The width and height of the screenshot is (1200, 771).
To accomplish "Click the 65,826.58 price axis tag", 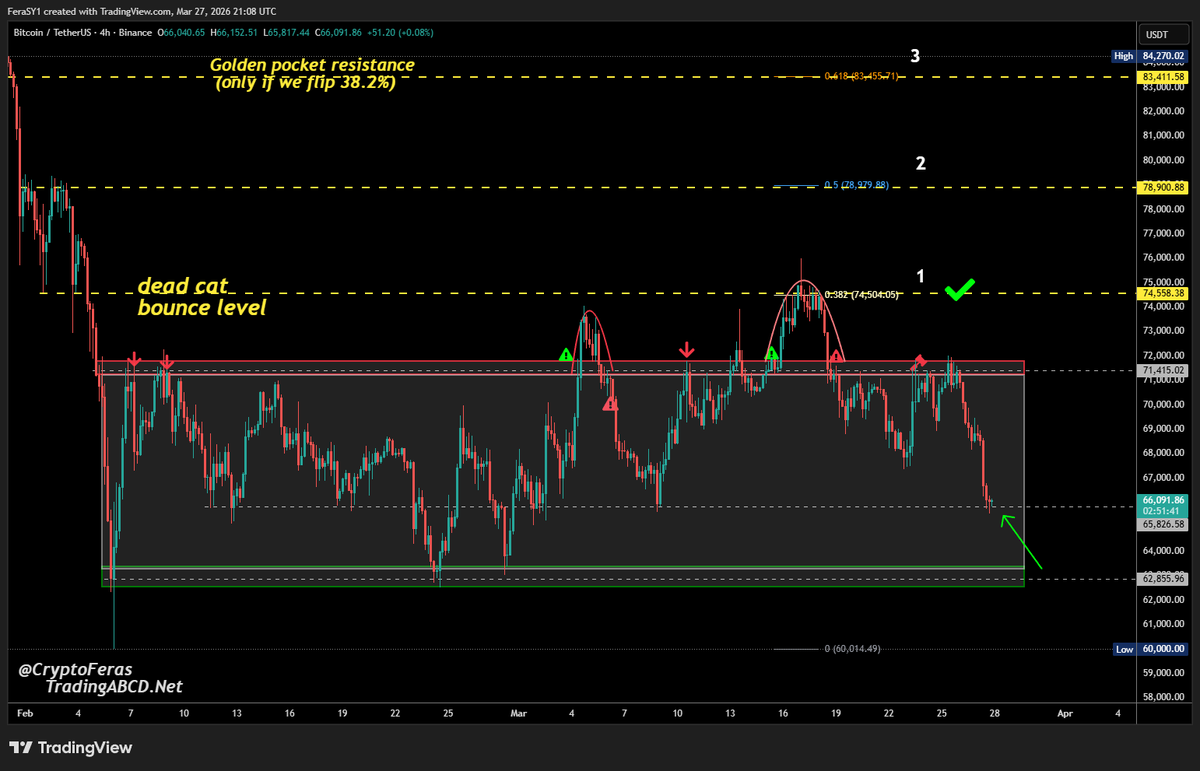I will click(1165, 524).
